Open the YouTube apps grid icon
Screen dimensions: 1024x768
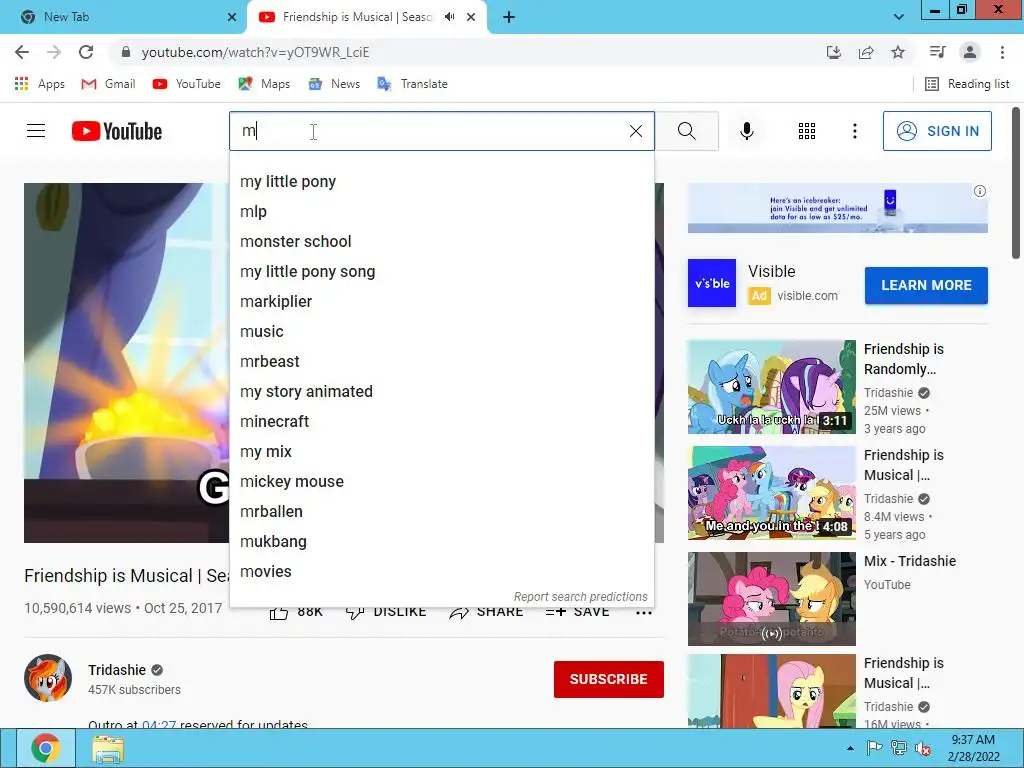(x=807, y=131)
